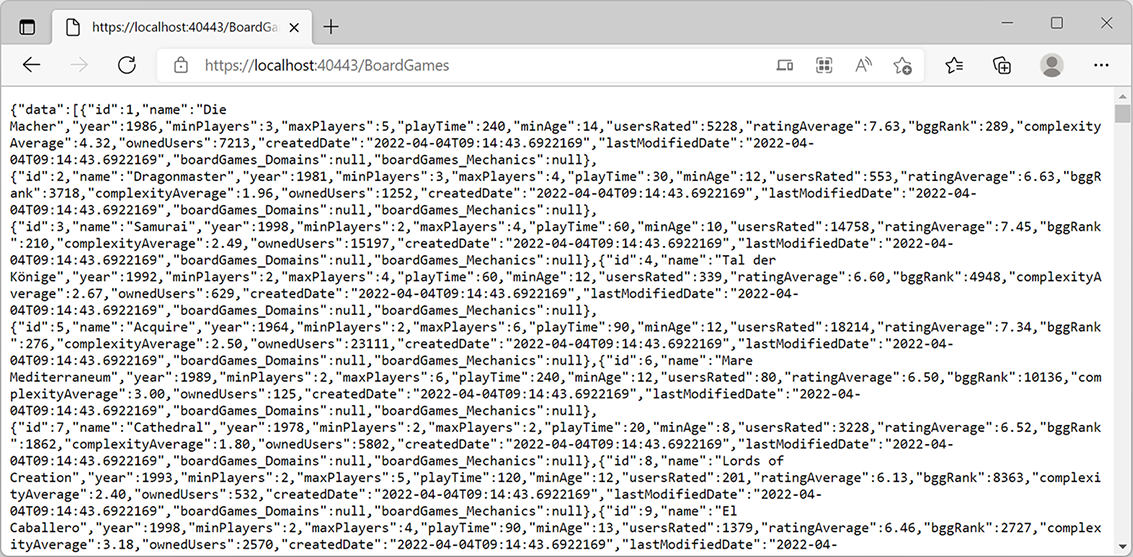
Task: Open the user profile avatar
Action: tap(1052, 66)
